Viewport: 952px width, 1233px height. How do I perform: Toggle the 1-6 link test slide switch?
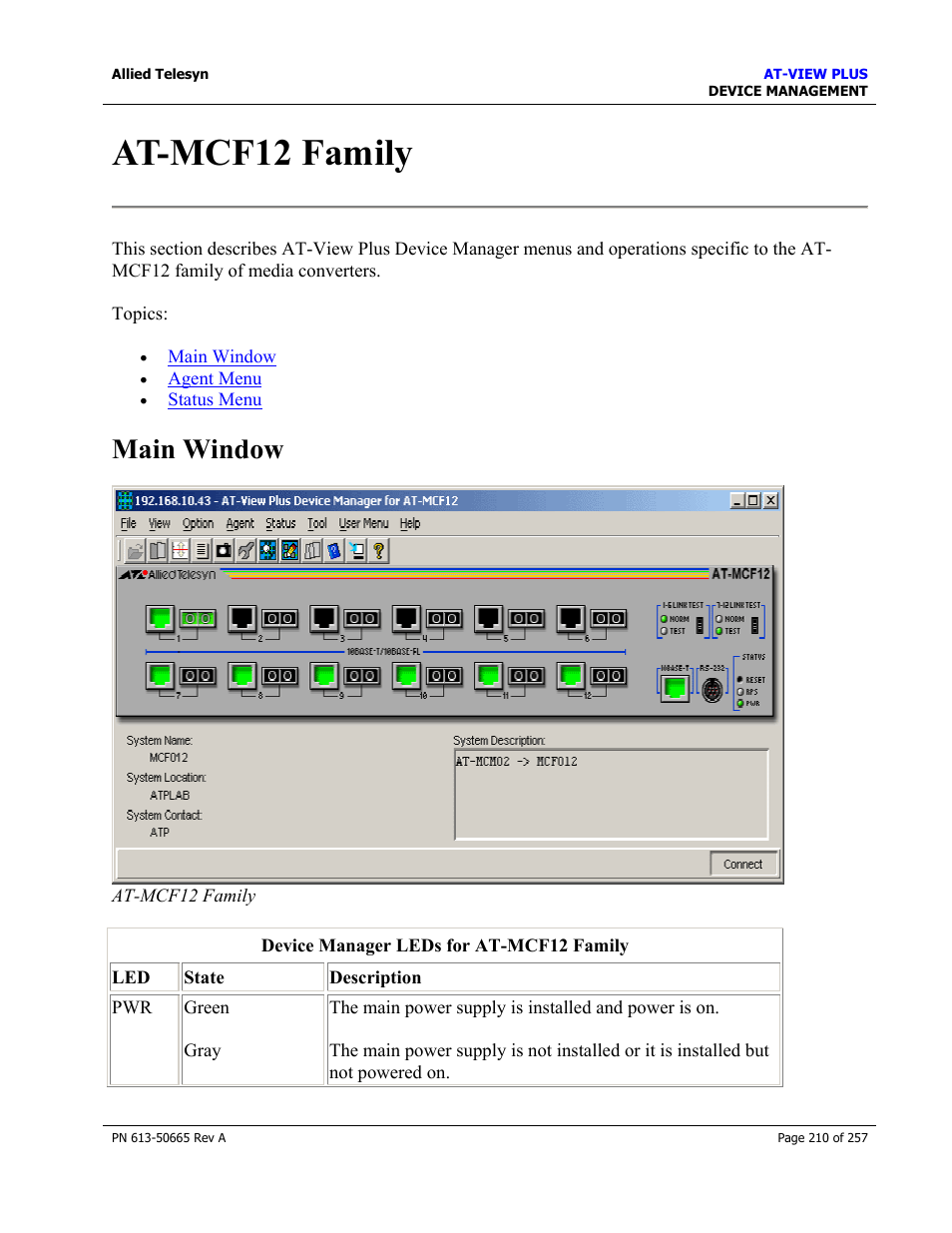(700, 626)
